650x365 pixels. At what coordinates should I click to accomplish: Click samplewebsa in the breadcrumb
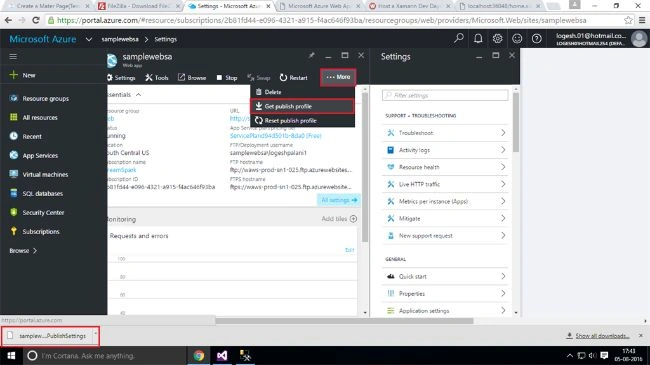coord(120,39)
